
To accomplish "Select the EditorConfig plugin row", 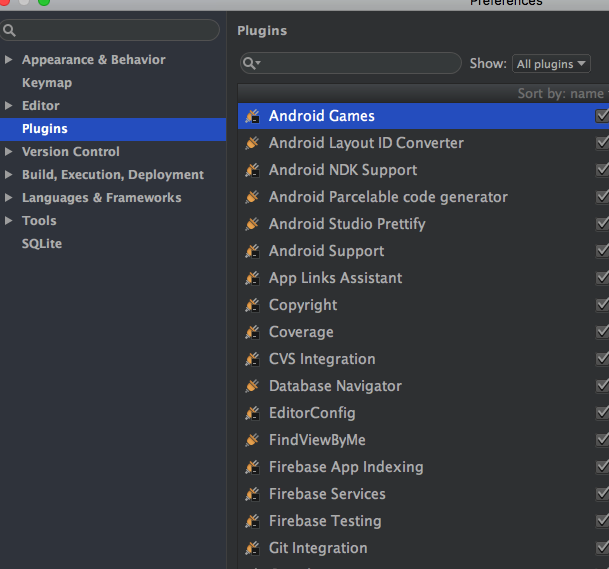I will [x=423, y=413].
